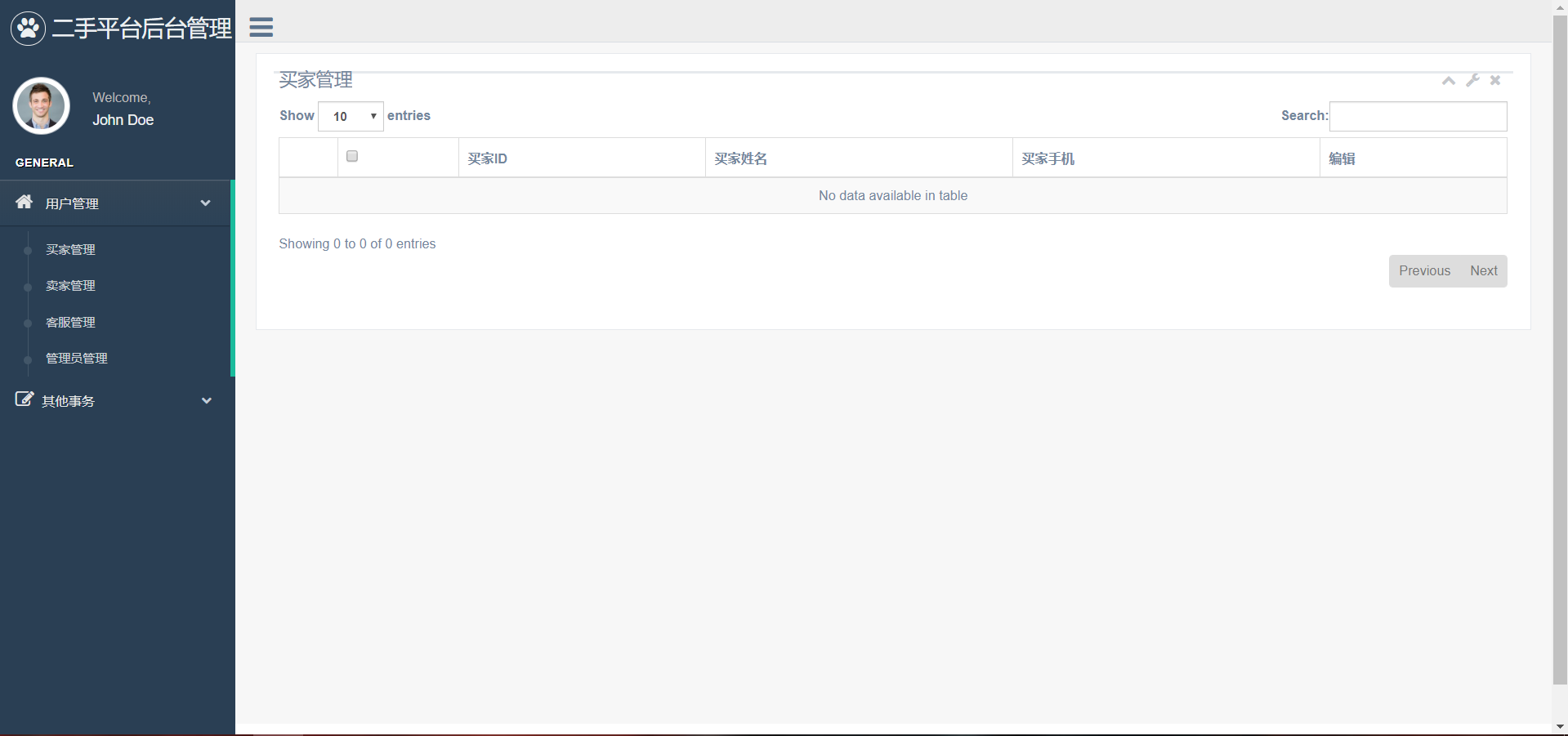Go to the Previous page
1568x736 pixels.
[1424, 271]
